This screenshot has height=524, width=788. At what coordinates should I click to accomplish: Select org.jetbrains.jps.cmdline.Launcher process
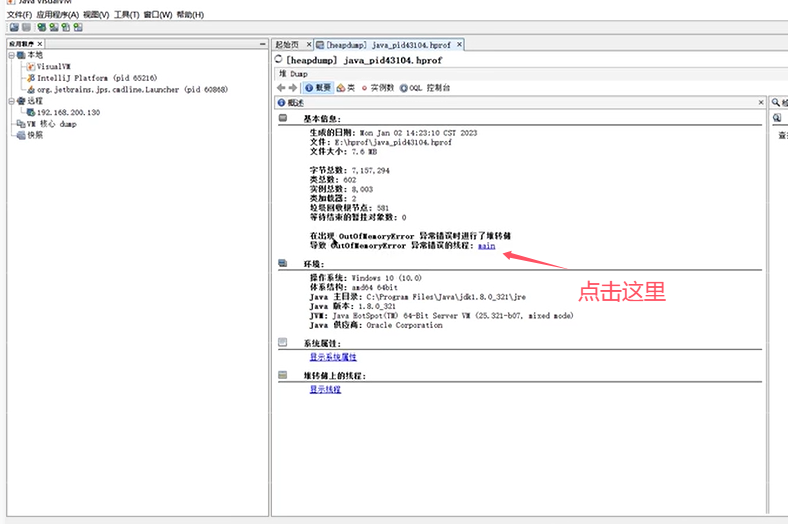(x=132, y=89)
